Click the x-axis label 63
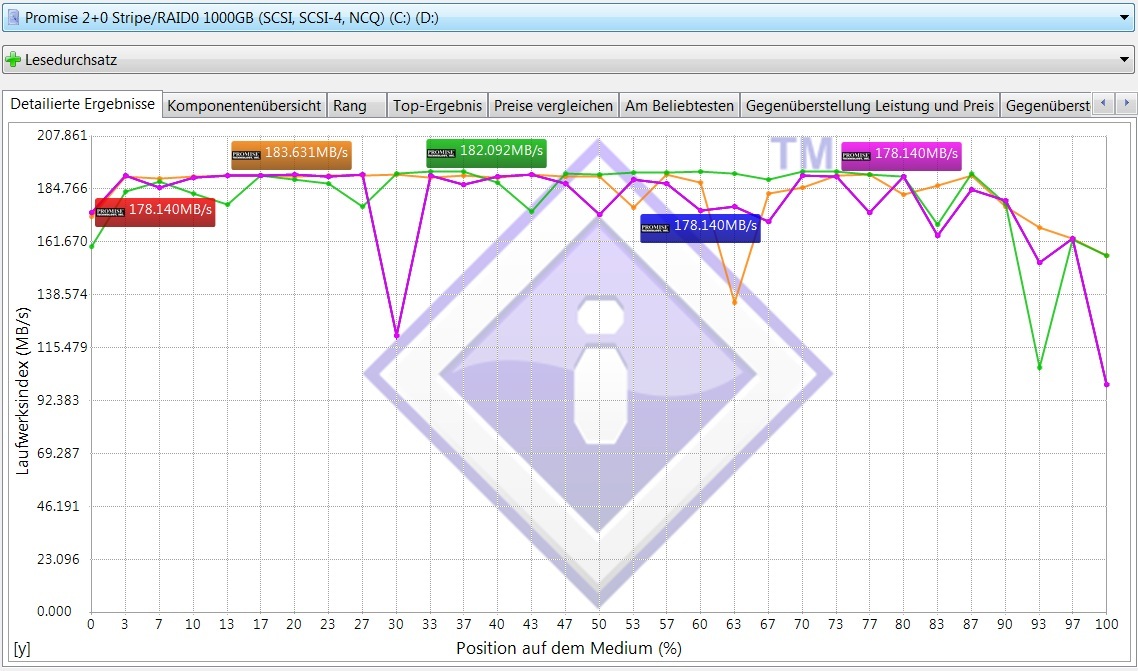 click(x=734, y=625)
